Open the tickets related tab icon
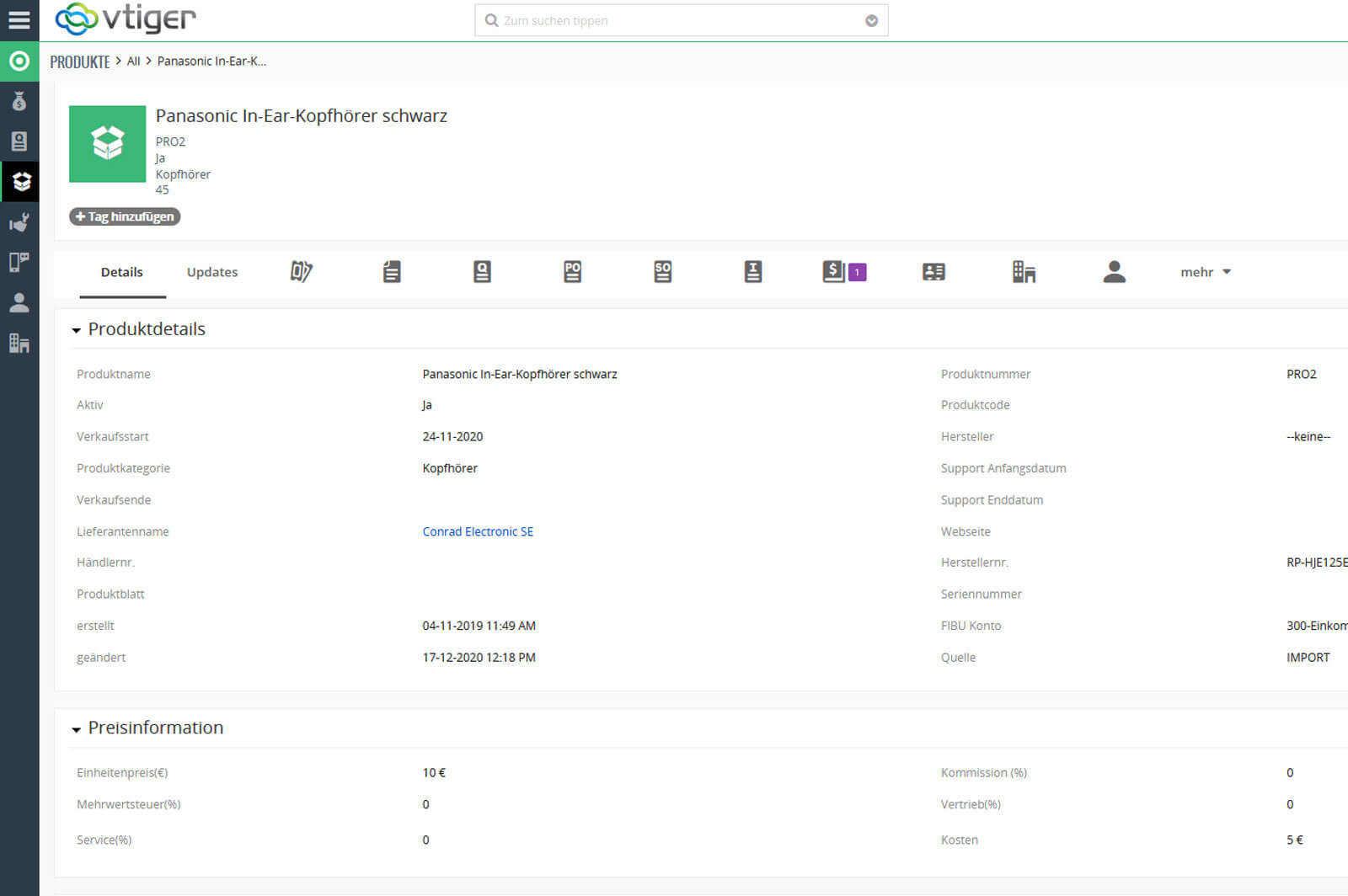The height and width of the screenshot is (896, 1348). 301,272
